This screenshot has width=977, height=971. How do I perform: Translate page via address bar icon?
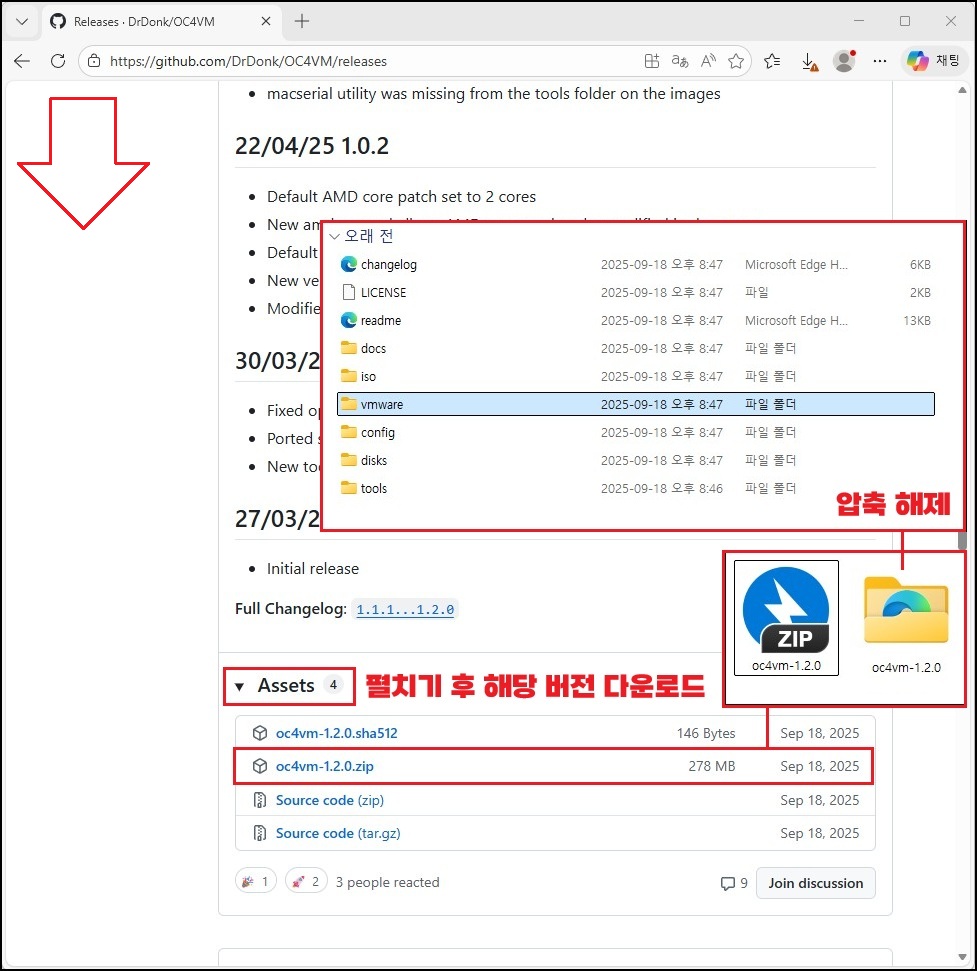(x=680, y=61)
